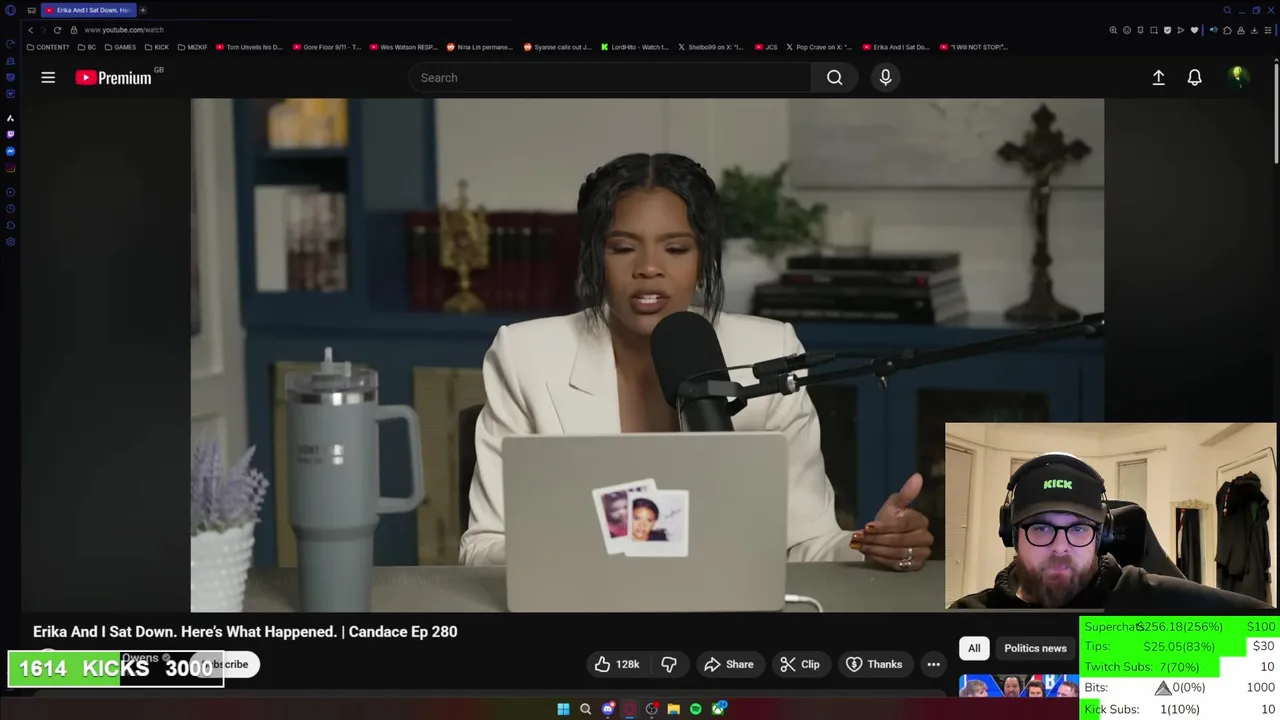Open the JCS bookmark

766,47
